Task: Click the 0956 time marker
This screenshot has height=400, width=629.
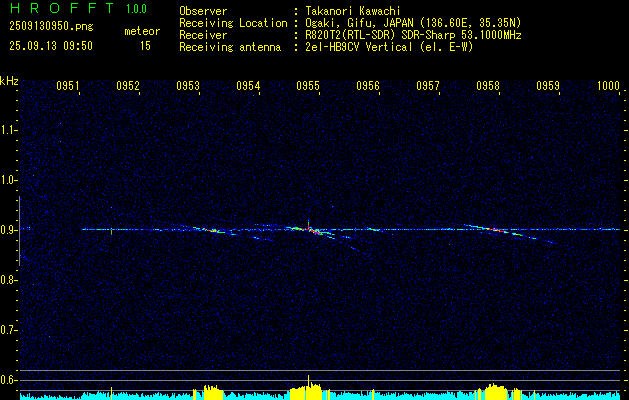Action: [x=368, y=85]
